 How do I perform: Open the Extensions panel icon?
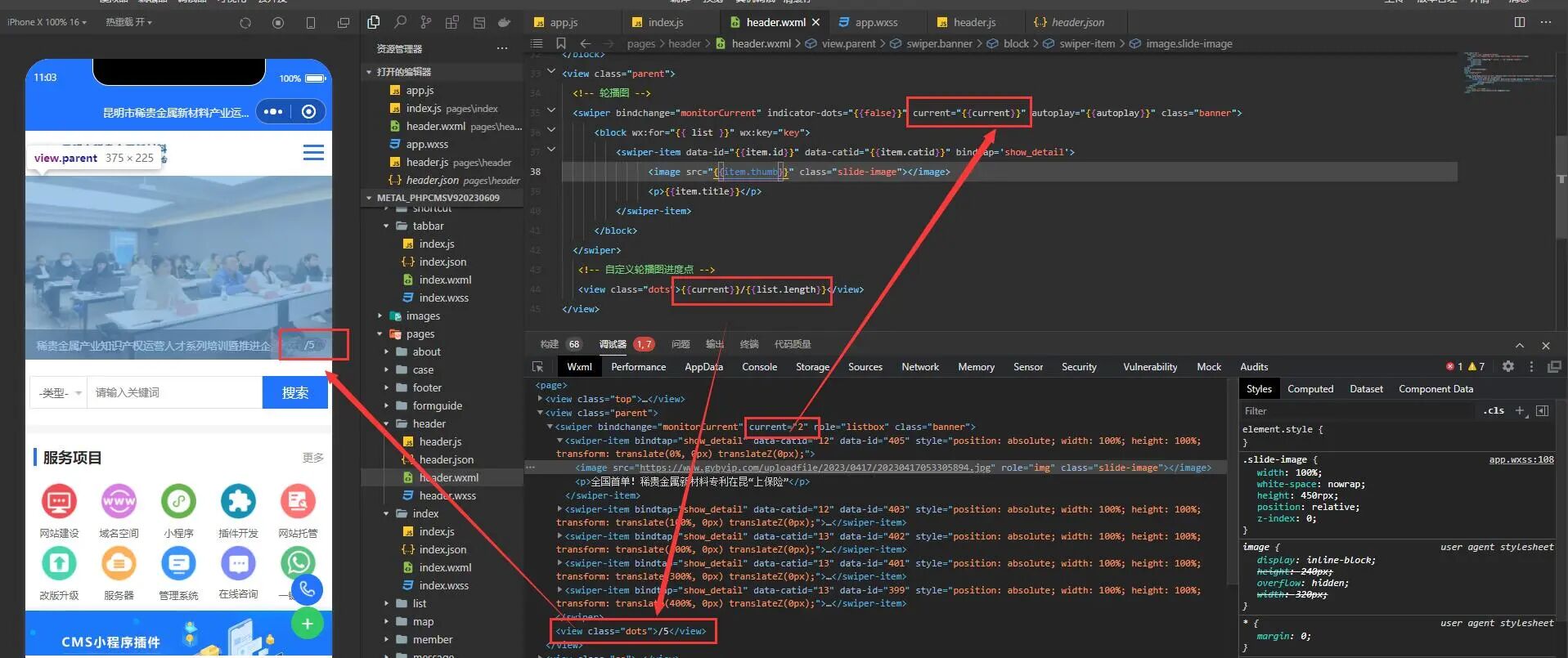pos(452,22)
